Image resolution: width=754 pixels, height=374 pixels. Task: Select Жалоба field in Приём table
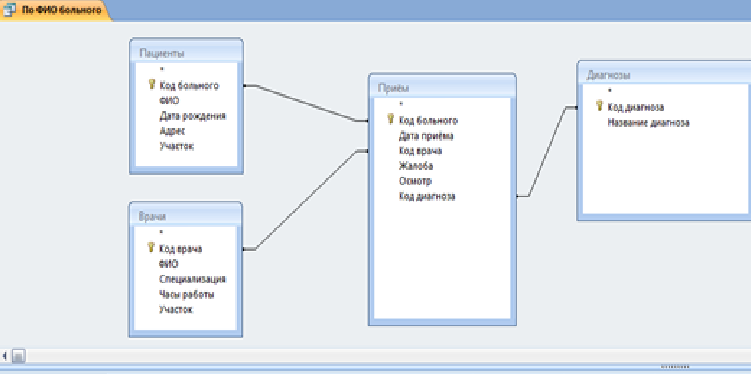[x=415, y=166]
